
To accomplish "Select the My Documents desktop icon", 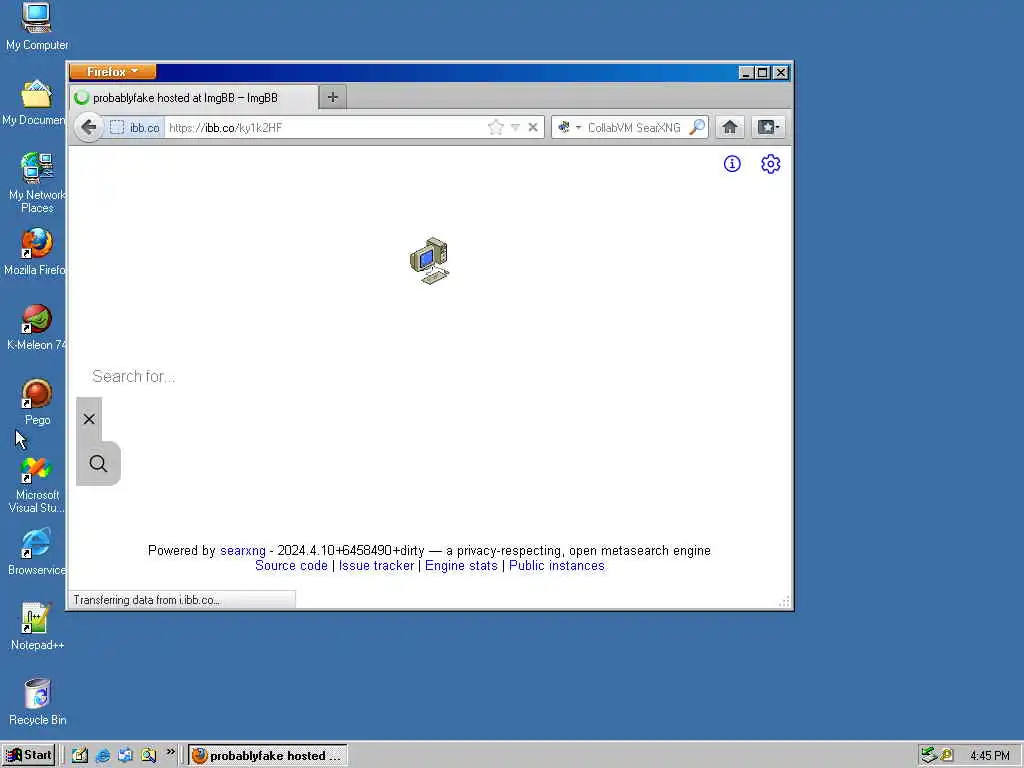I will click(x=34, y=103).
